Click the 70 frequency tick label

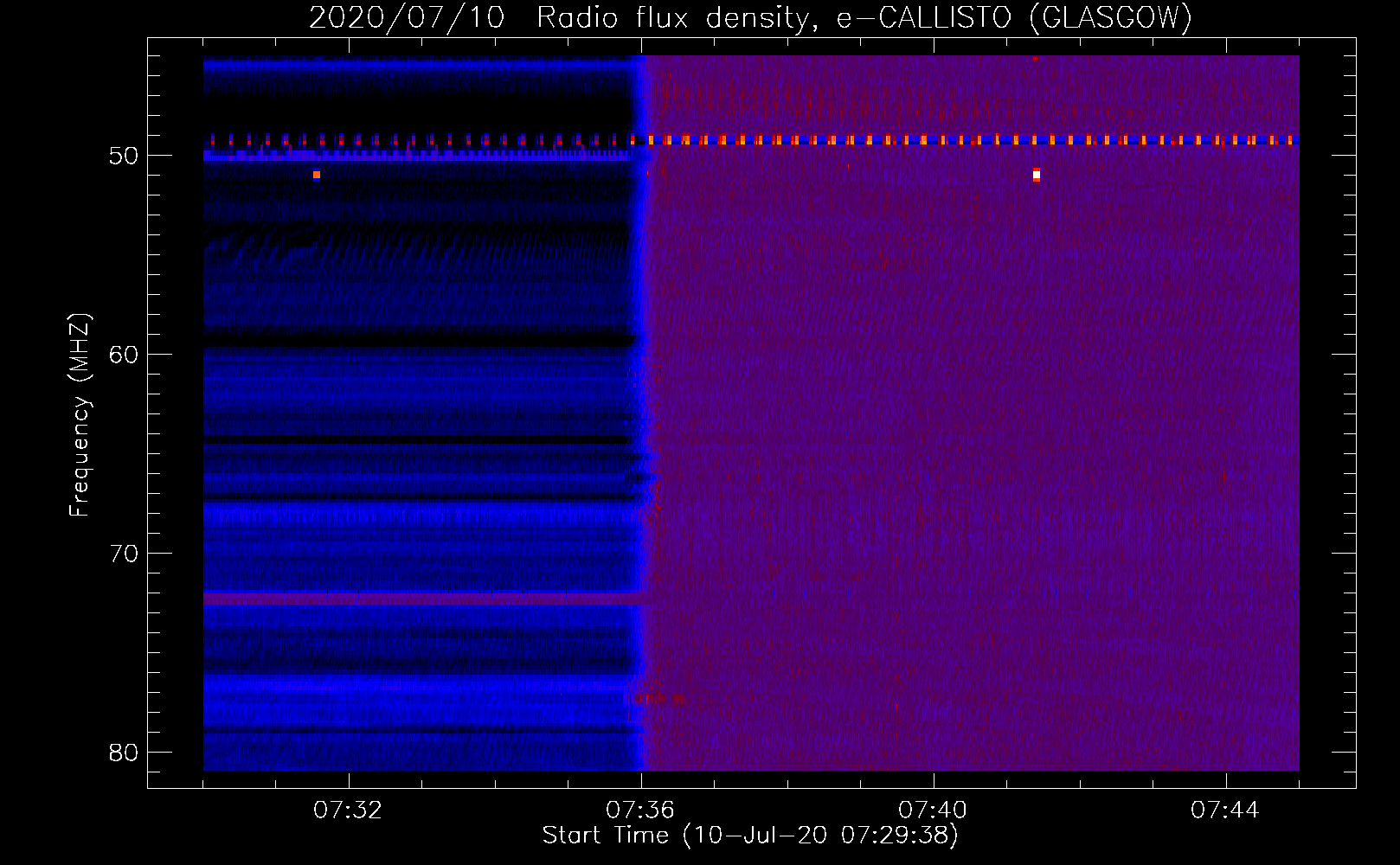(x=125, y=554)
